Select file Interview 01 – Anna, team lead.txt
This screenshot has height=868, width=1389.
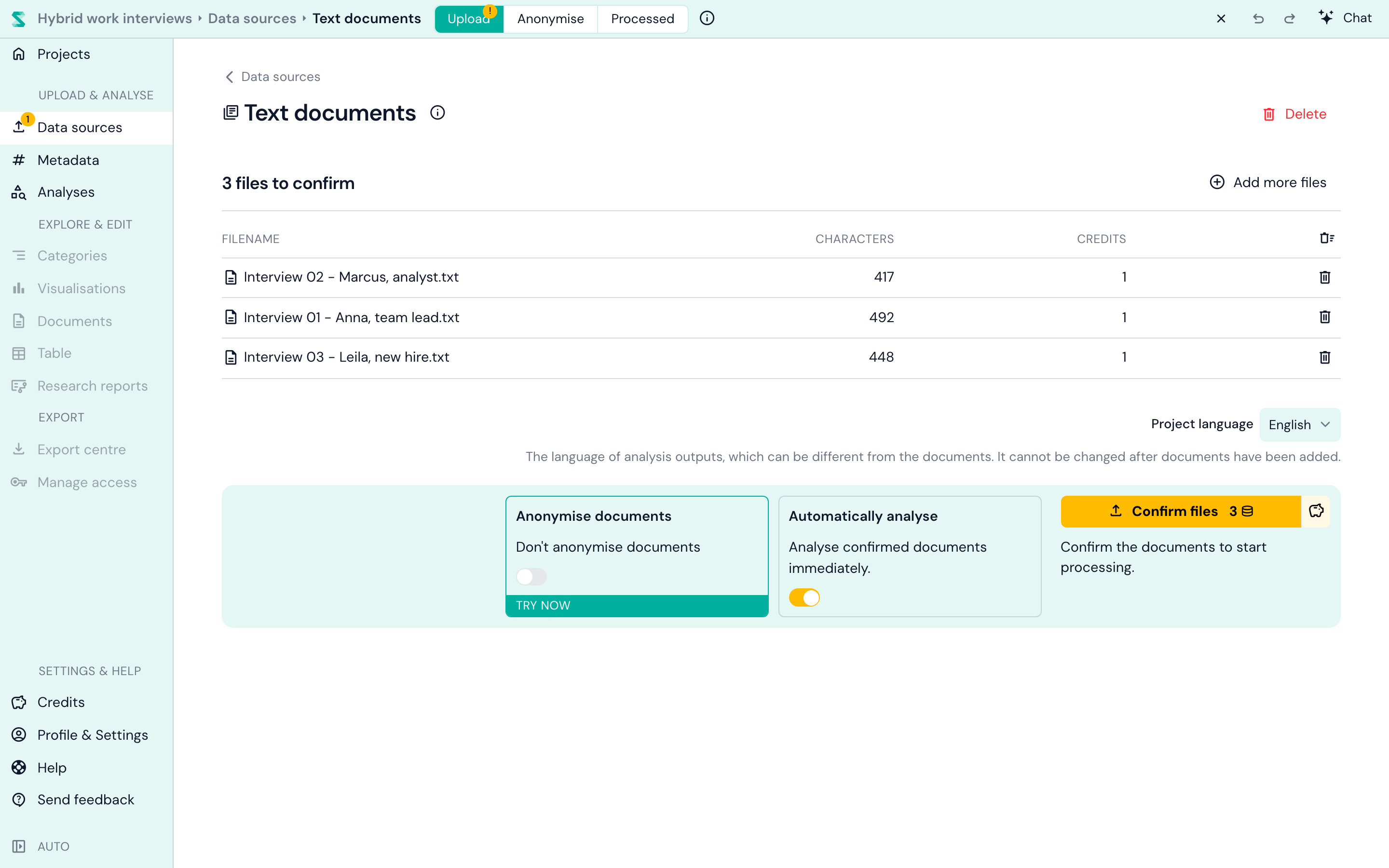[351, 317]
